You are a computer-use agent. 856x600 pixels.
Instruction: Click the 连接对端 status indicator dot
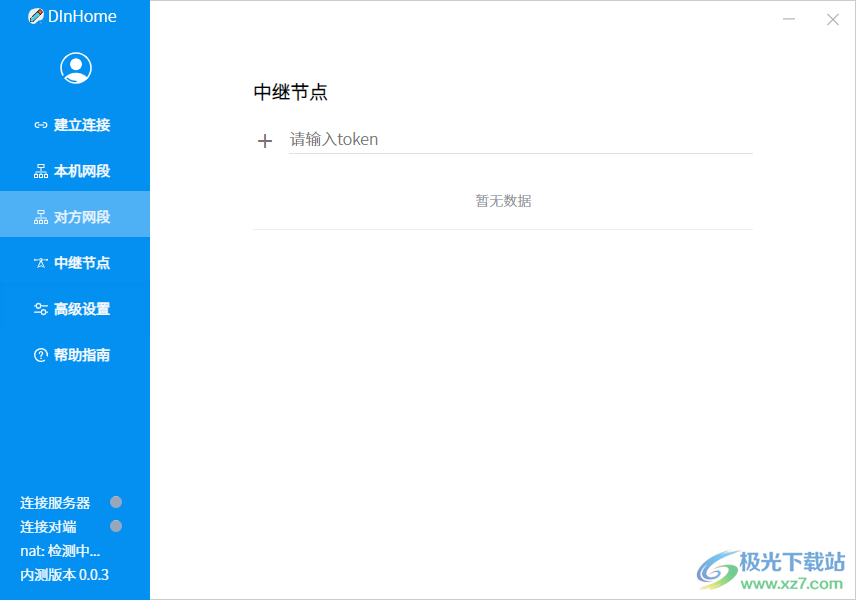tap(116, 526)
